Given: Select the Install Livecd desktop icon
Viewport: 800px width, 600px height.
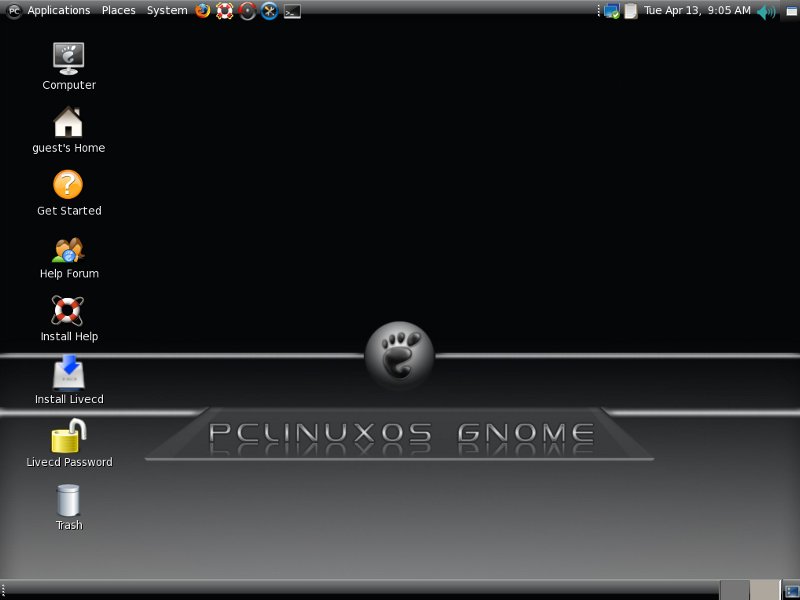Looking at the screenshot, I should [69, 381].
